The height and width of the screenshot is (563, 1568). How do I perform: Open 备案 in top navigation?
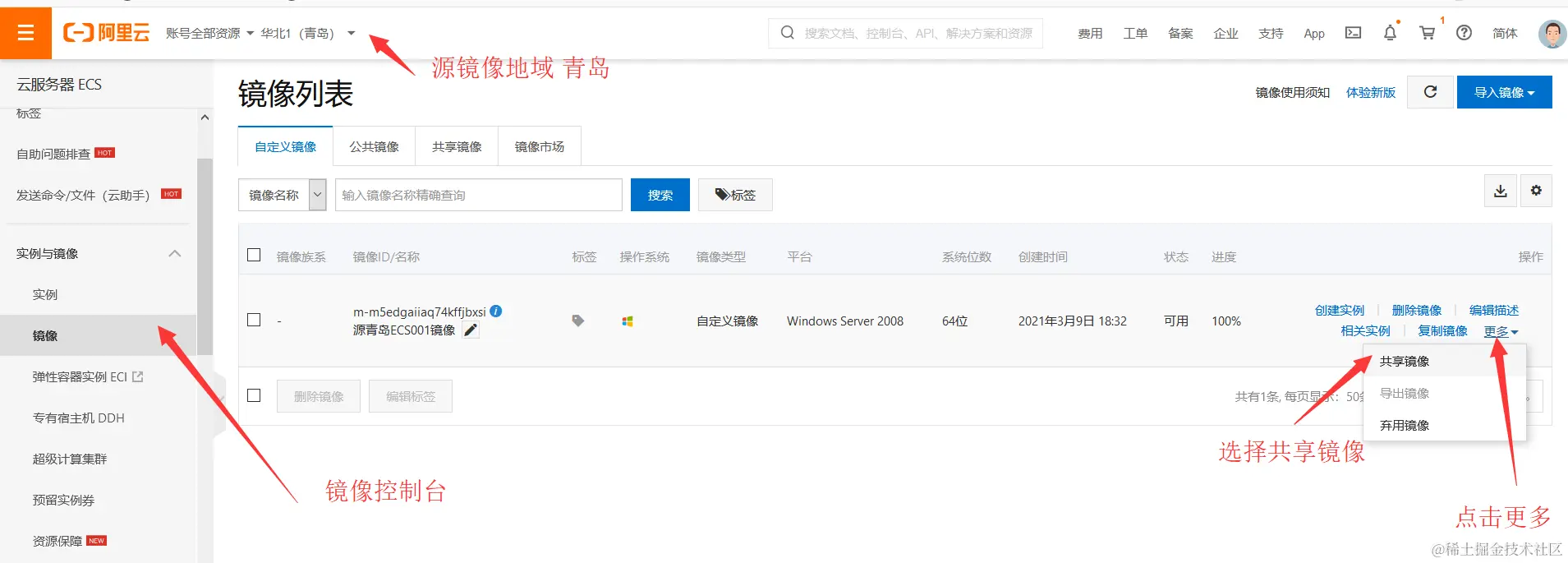click(x=1180, y=34)
